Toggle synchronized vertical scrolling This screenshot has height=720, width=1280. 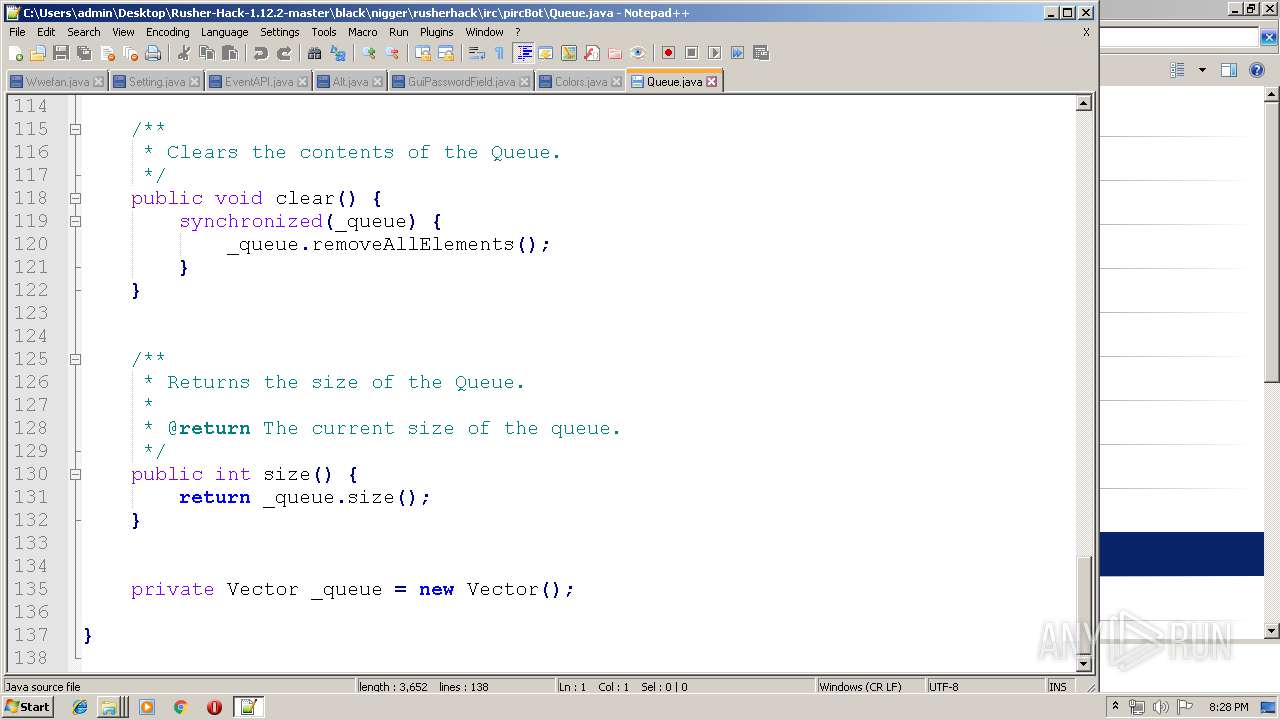[423, 53]
